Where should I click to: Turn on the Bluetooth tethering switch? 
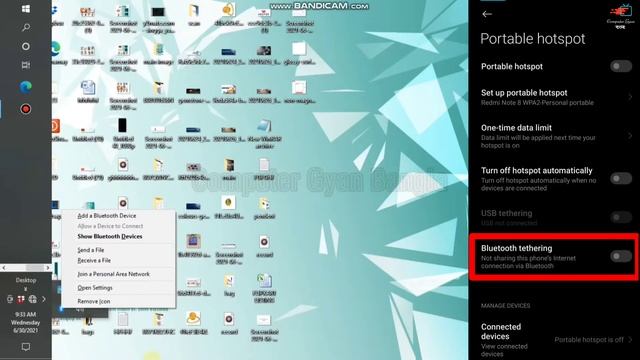(x=621, y=256)
